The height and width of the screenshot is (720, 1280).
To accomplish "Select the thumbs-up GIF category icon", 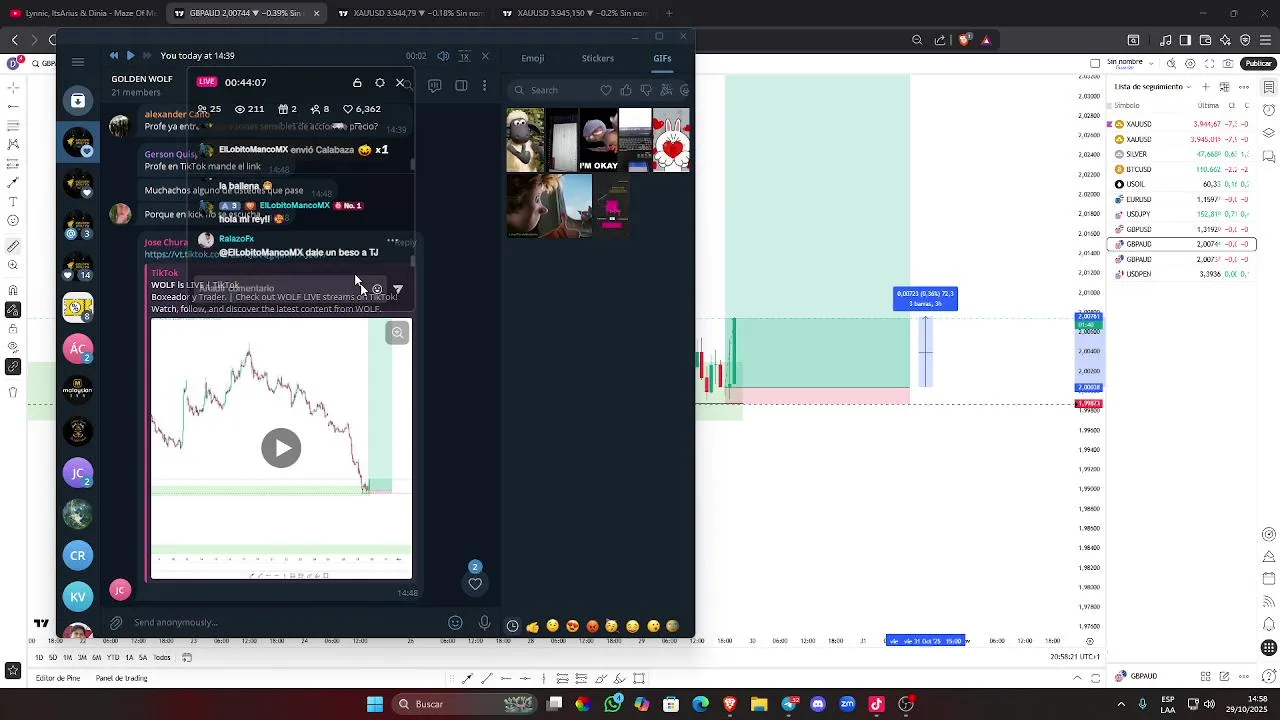I will (x=625, y=90).
